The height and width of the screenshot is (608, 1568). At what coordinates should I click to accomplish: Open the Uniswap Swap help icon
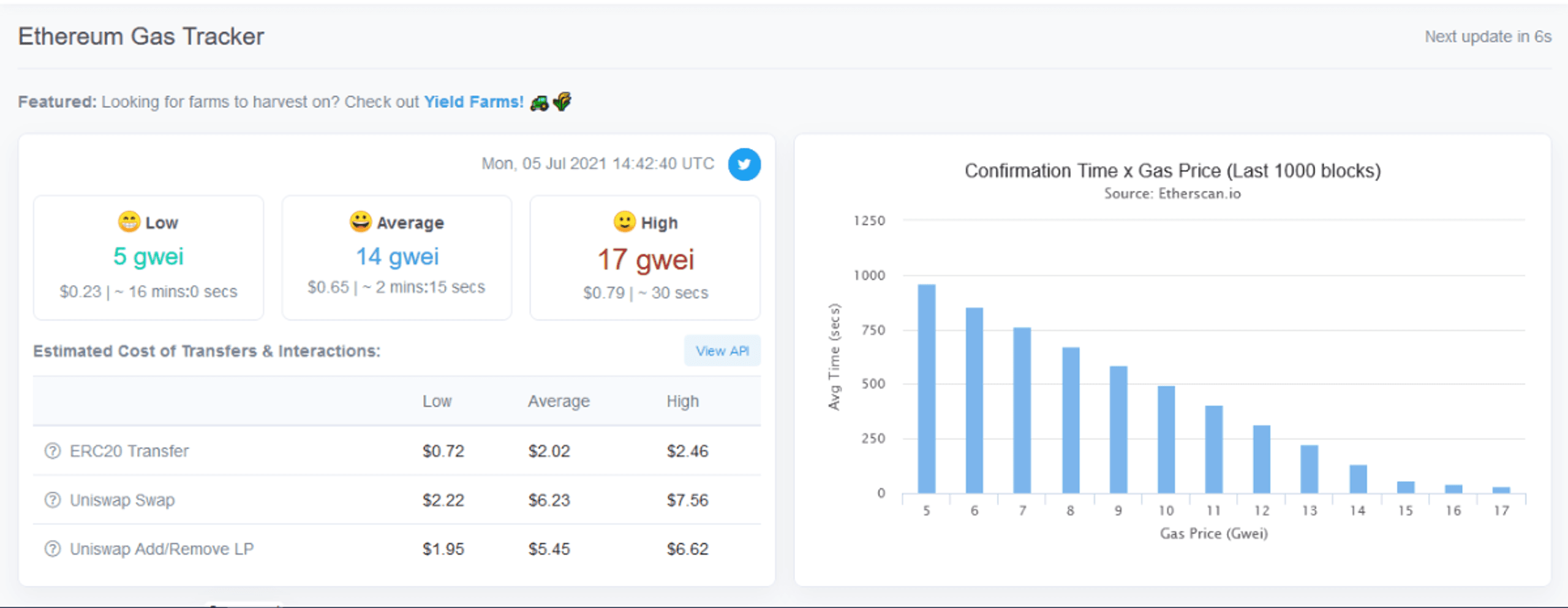[x=53, y=500]
